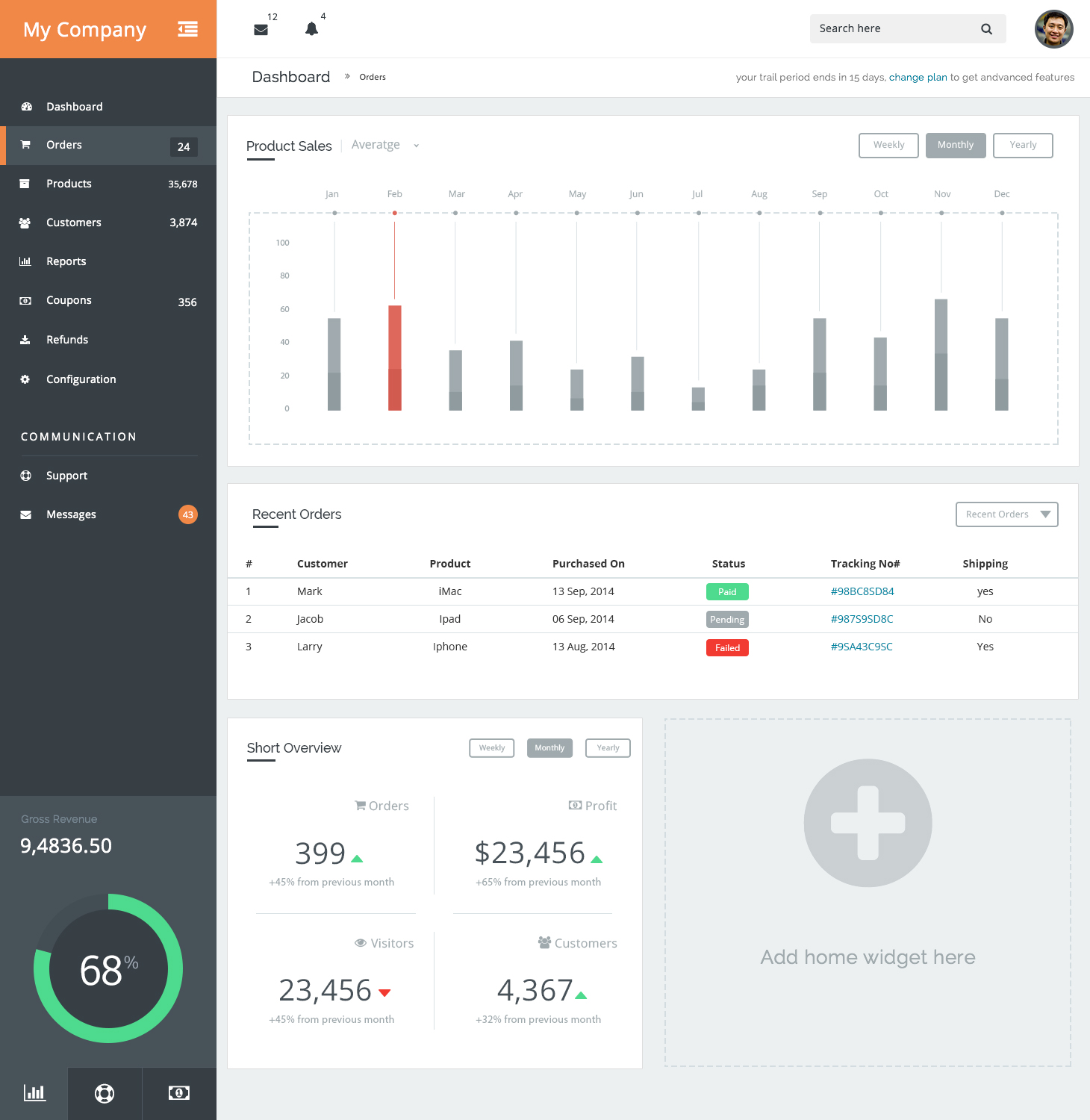
Task: Open the bell notifications icon
Action: pos(311,29)
